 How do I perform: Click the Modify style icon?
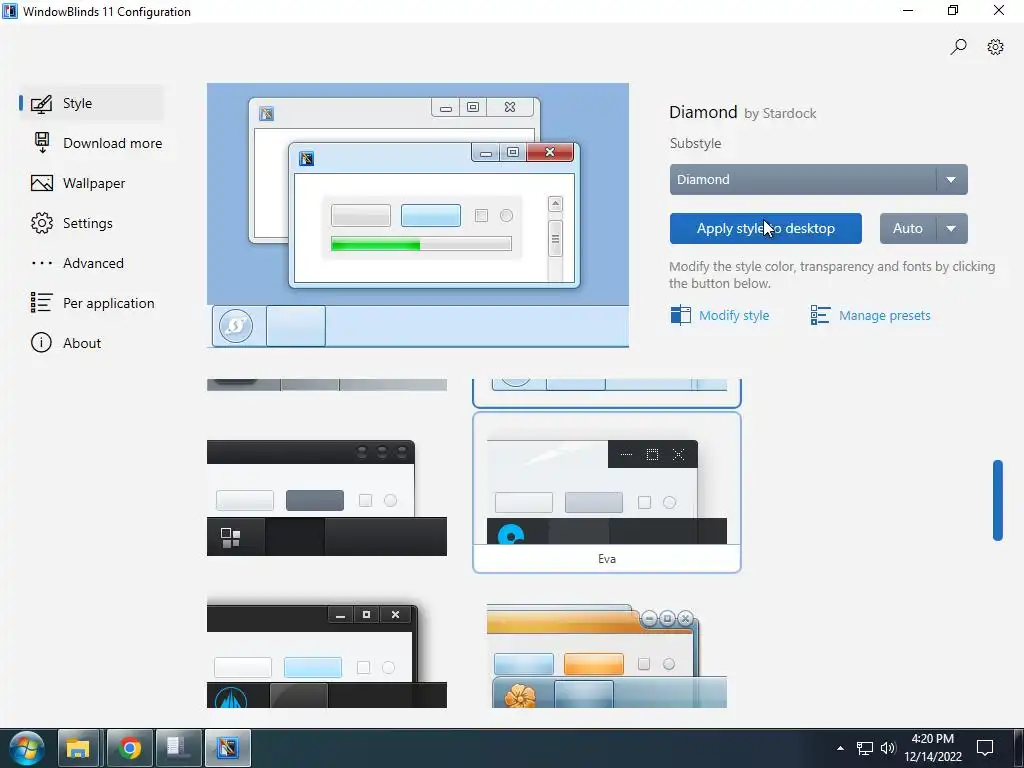(680, 315)
